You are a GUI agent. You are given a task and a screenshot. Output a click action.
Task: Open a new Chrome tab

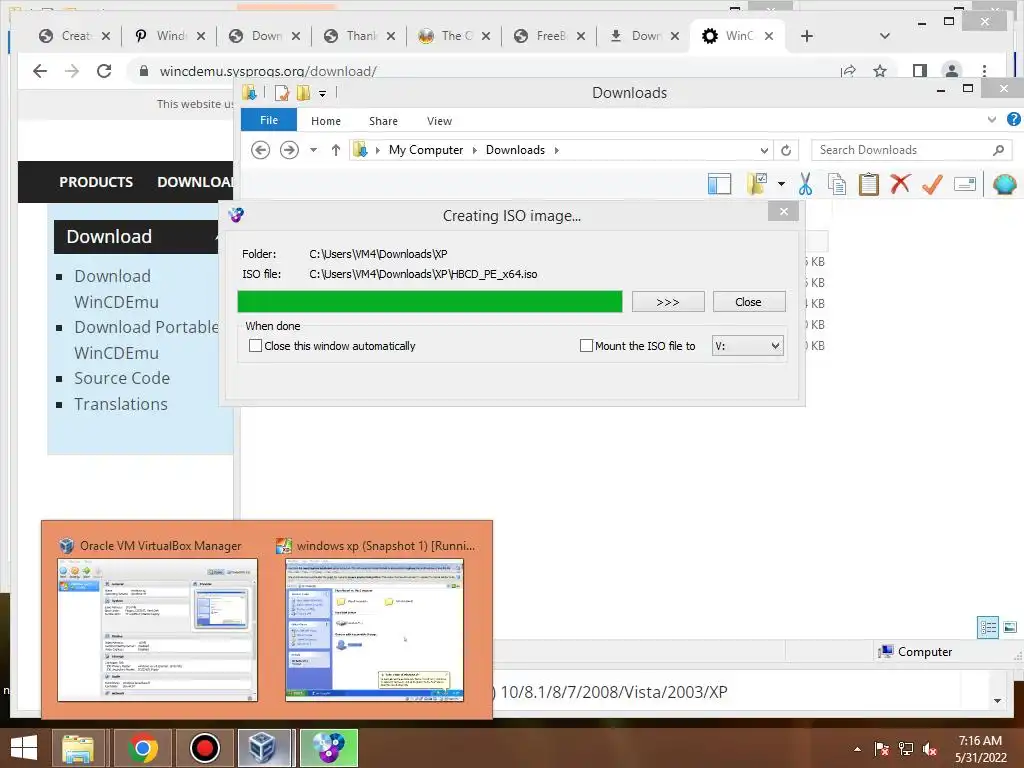pyautogui.click(x=807, y=36)
